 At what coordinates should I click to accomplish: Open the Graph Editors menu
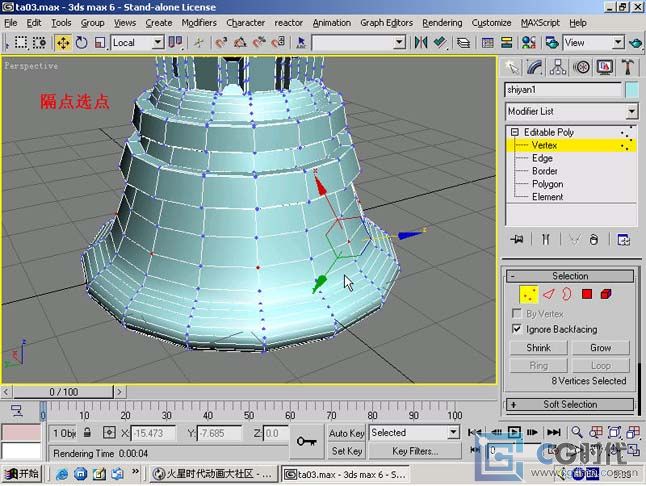[386, 23]
